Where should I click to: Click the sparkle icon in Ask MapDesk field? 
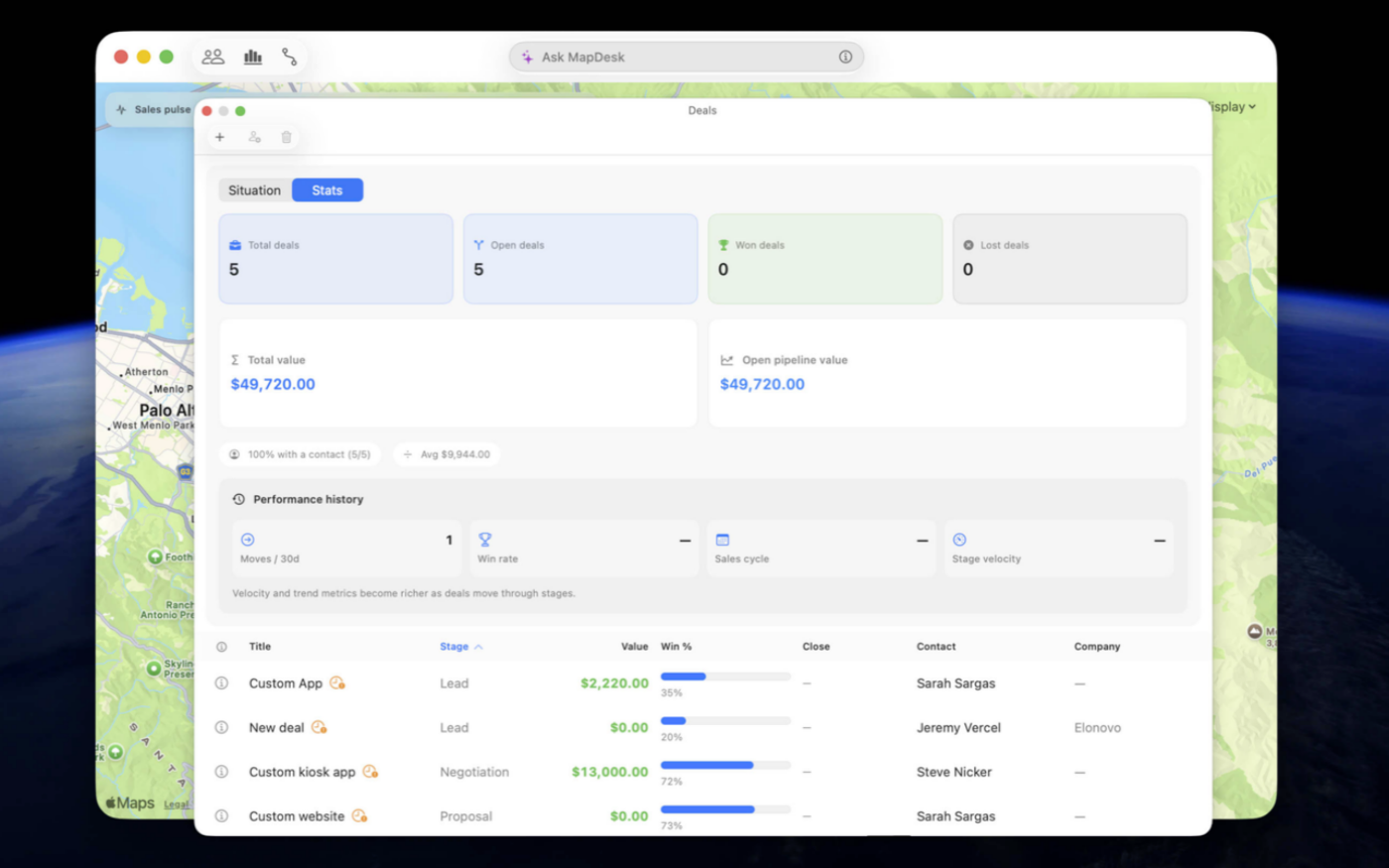[528, 57]
